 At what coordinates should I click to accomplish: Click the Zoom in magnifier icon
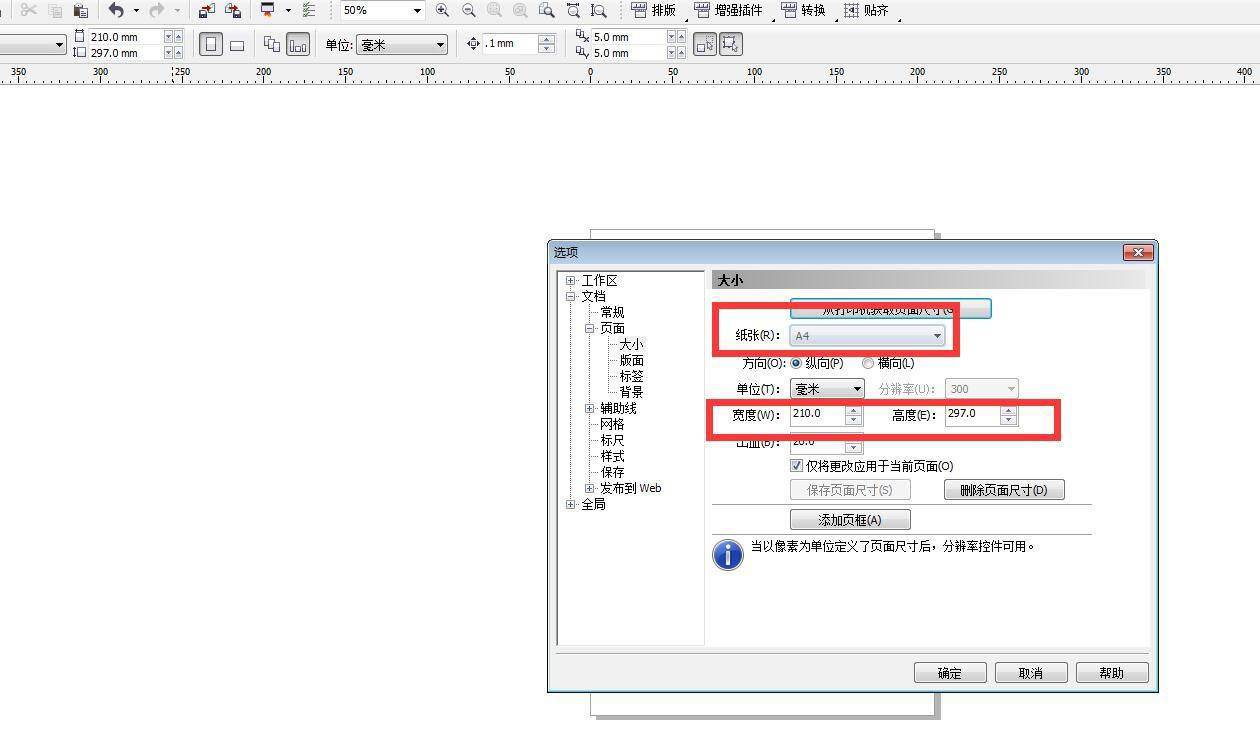click(x=442, y=10)
